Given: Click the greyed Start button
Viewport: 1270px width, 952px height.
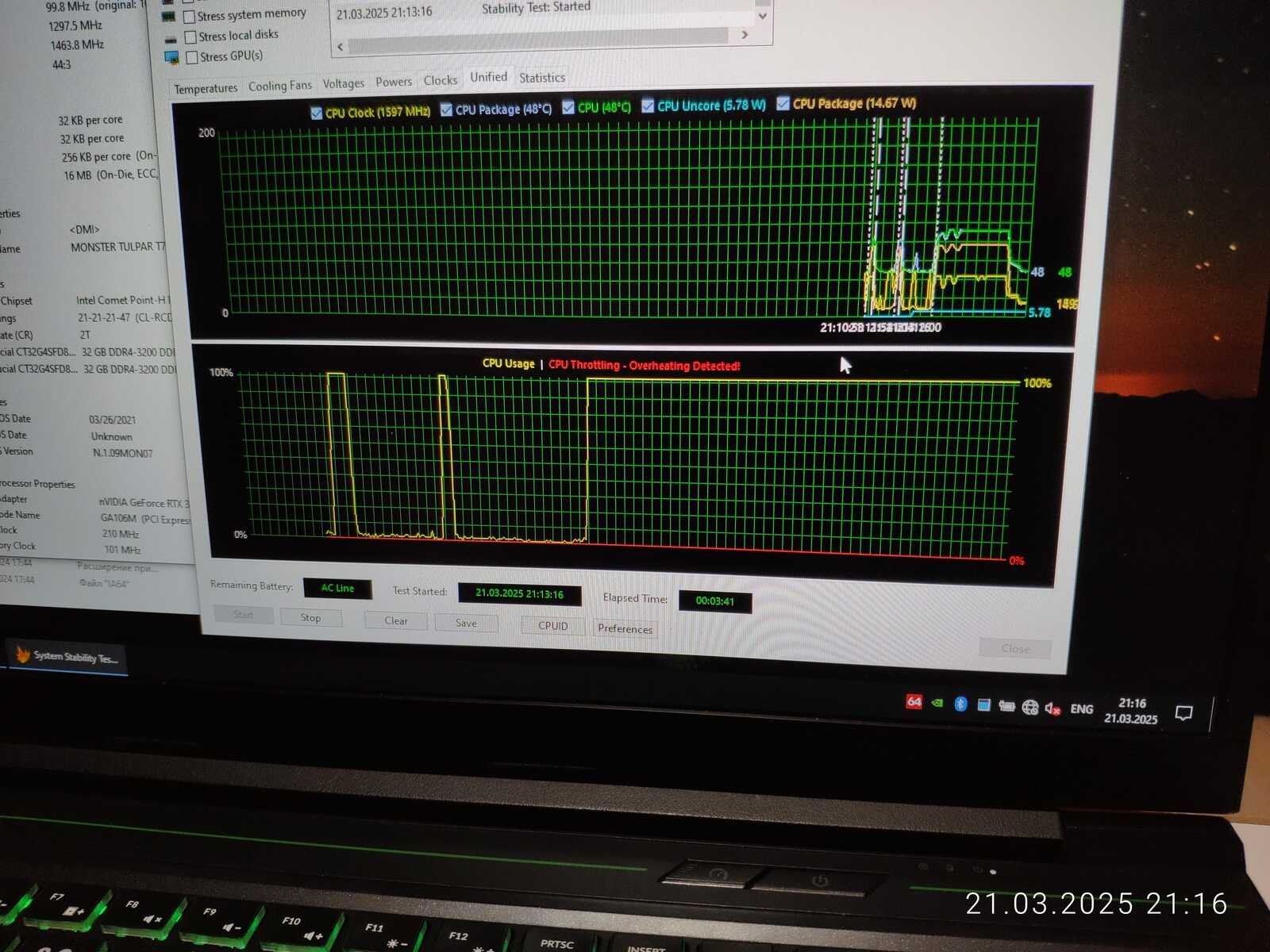Looking at the screenshot, I should 244,615.
